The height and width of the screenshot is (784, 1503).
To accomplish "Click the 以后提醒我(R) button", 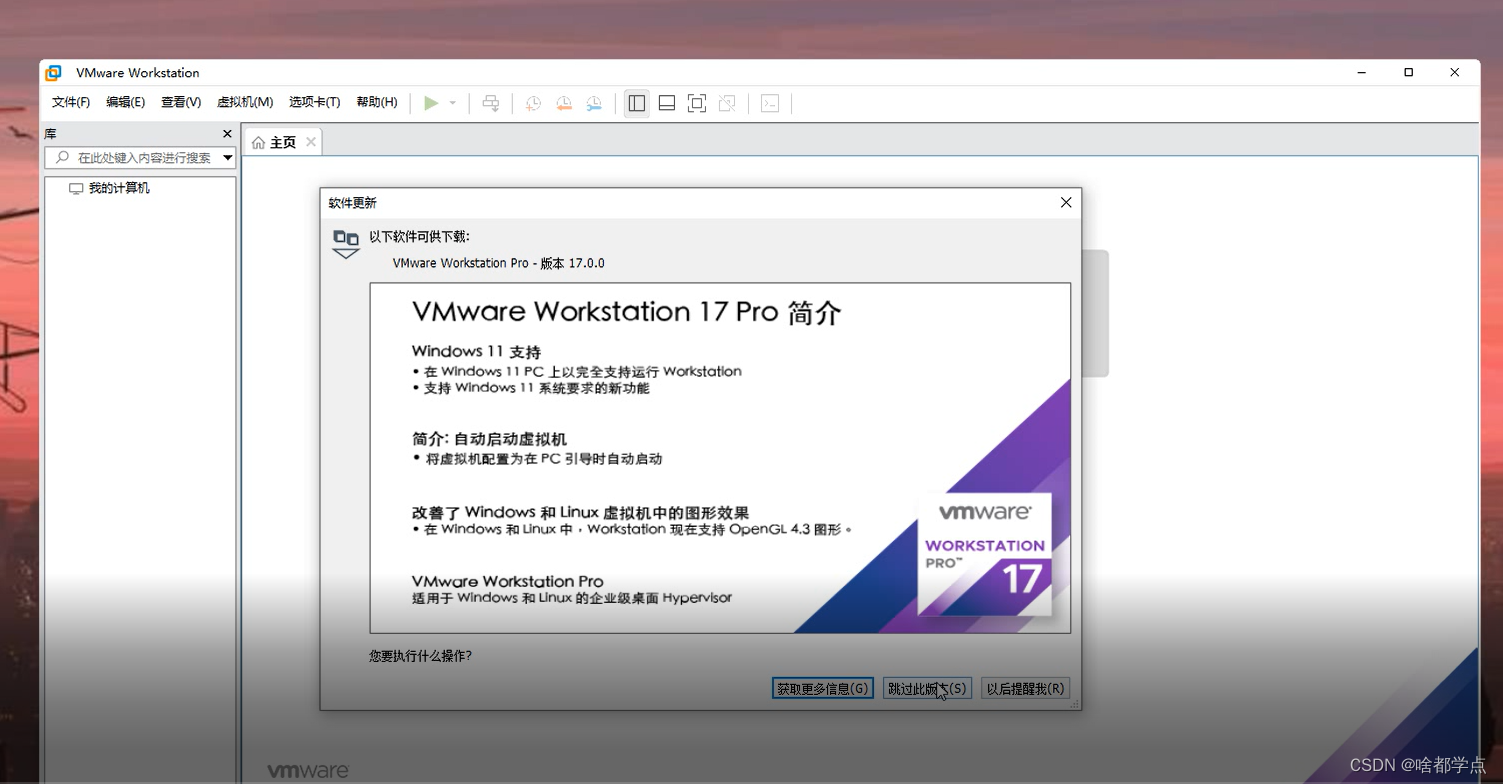I will coord(1025,688).
